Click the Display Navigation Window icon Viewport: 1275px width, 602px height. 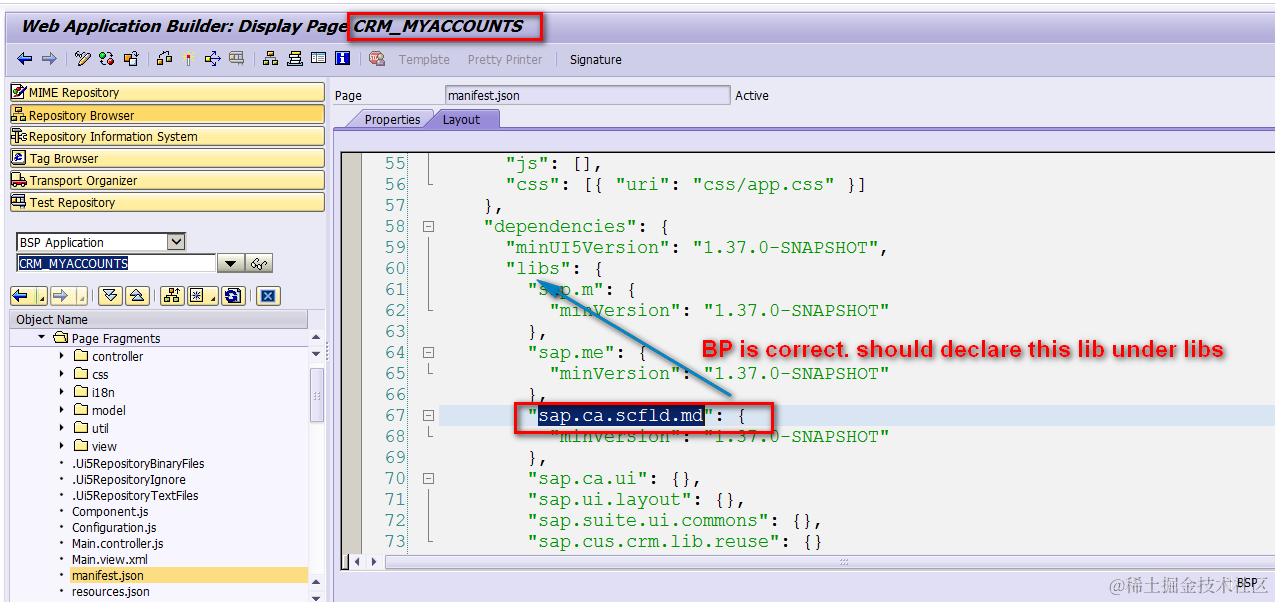pyautogui.click(x=294, y=59)
